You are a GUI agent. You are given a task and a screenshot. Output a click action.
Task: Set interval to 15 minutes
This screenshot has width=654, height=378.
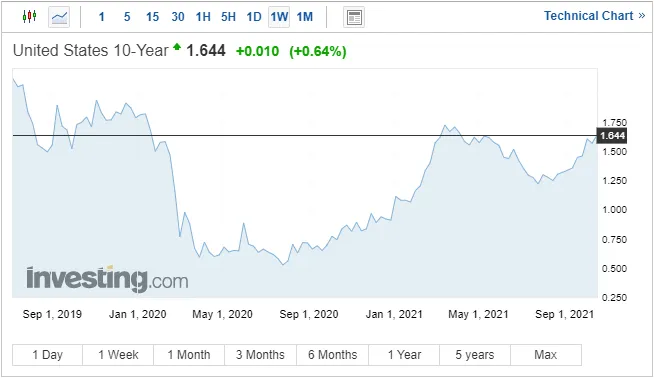[x=152, y=17]
